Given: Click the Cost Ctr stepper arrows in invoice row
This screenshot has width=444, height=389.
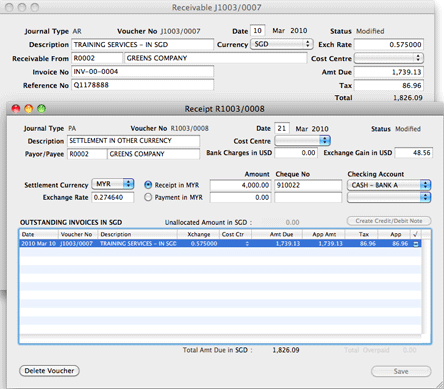Looking at the screenshot, I should (x=247, y=244).
